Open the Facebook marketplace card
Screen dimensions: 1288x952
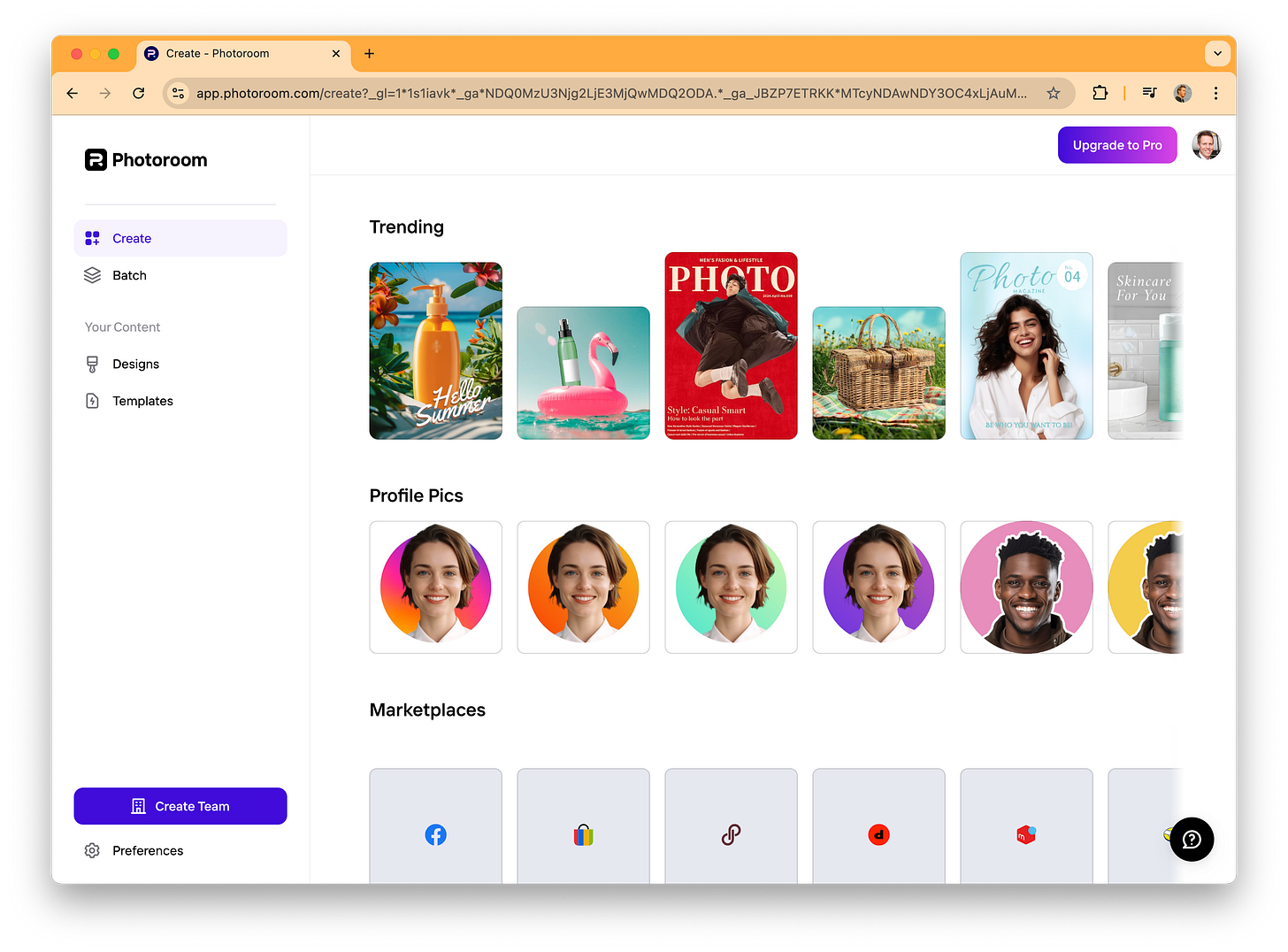[435, 825]
